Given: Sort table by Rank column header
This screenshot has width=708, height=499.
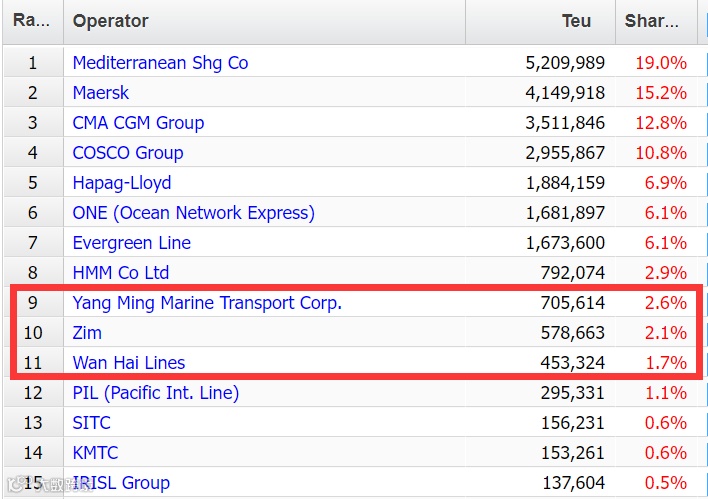Looking at the screenshot, I should (x=32, y=21).
